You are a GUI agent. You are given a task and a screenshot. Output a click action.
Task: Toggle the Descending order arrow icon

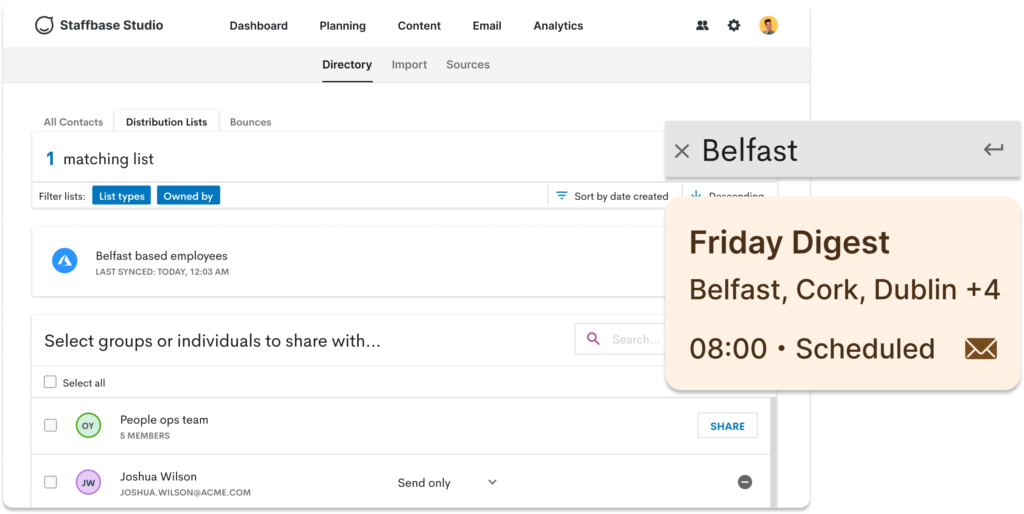click(x=696, y=195)
